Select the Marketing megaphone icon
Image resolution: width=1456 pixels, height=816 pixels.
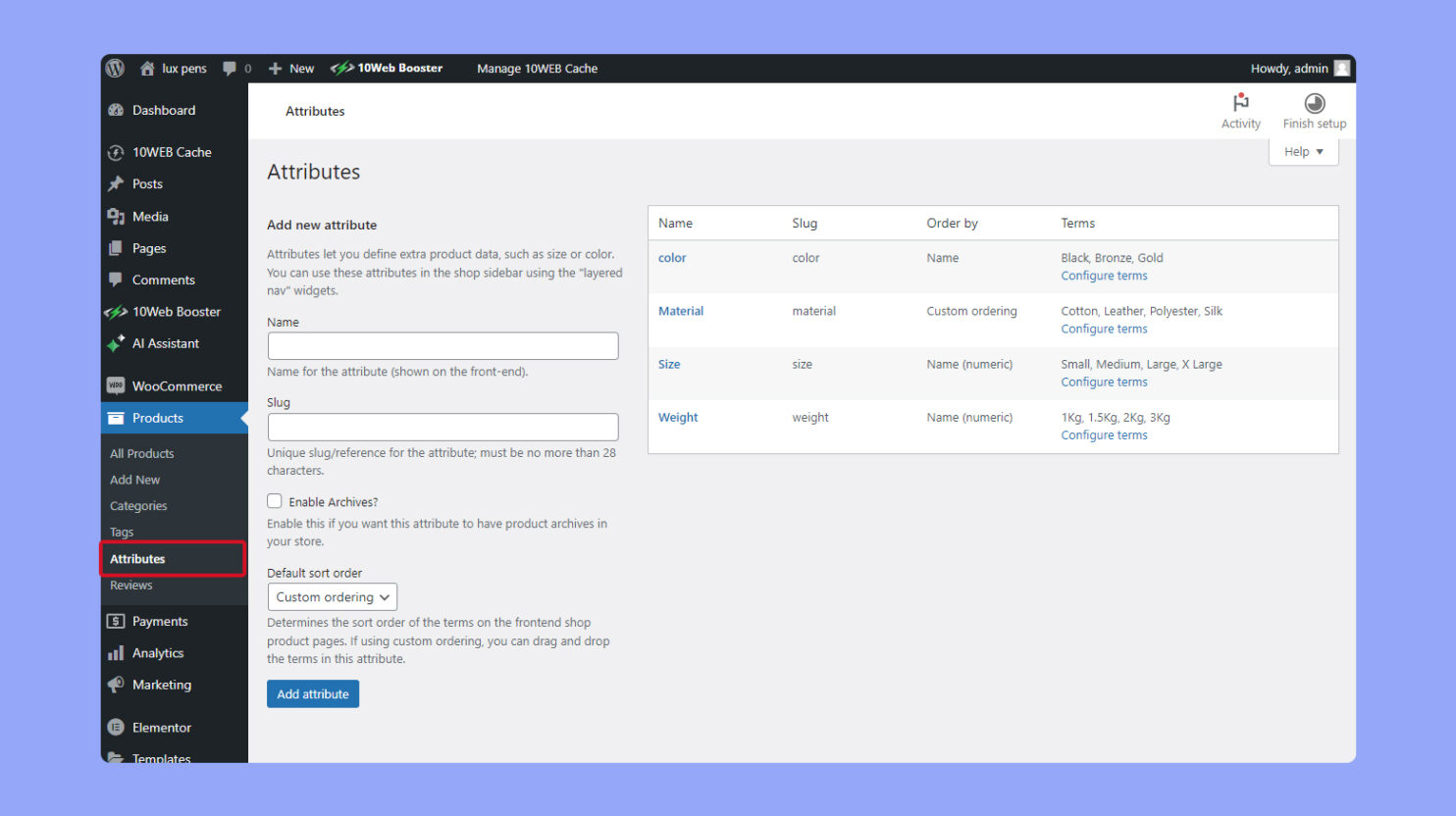click(x=116, y=685)
